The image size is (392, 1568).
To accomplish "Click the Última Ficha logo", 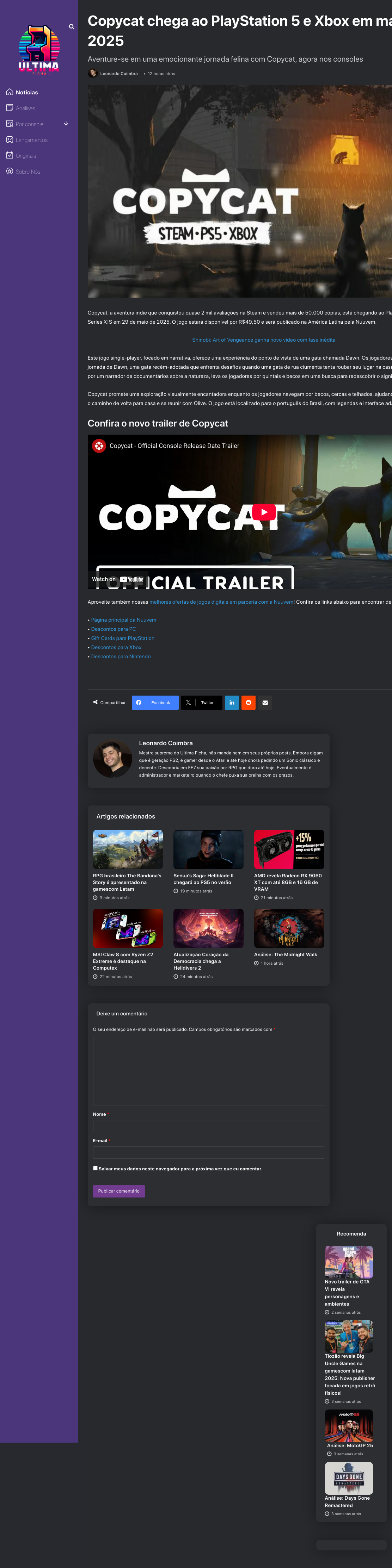I will [x=39, y=50].
